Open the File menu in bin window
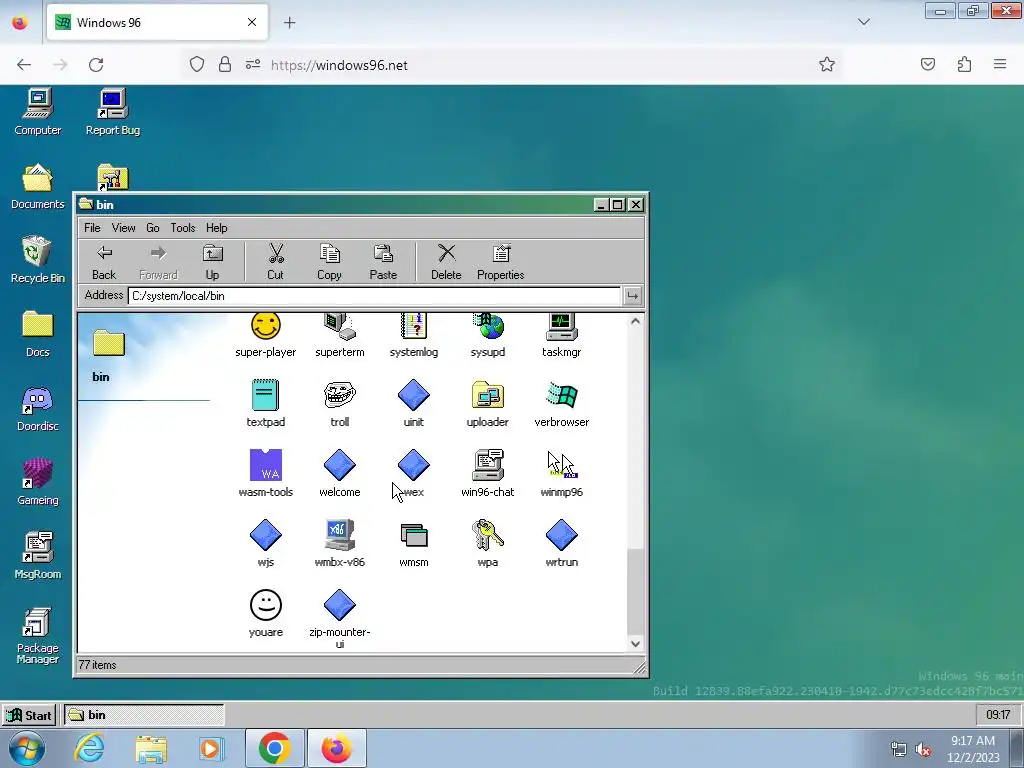 [92, 228]
